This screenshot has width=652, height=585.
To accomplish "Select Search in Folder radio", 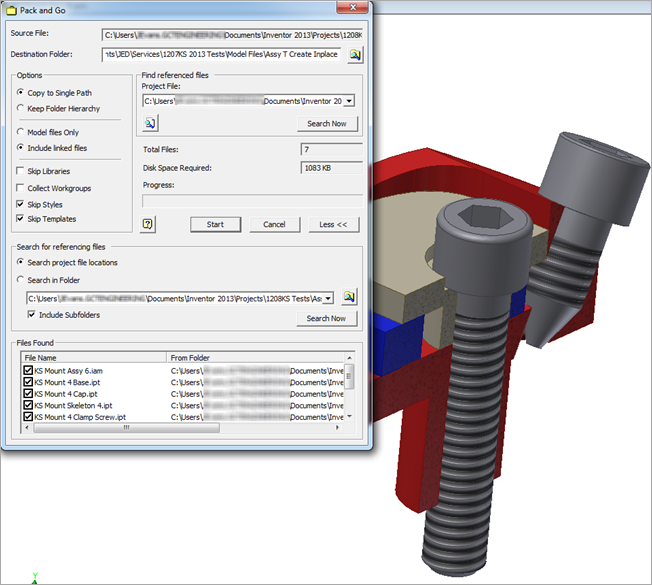I will (20, 279).
